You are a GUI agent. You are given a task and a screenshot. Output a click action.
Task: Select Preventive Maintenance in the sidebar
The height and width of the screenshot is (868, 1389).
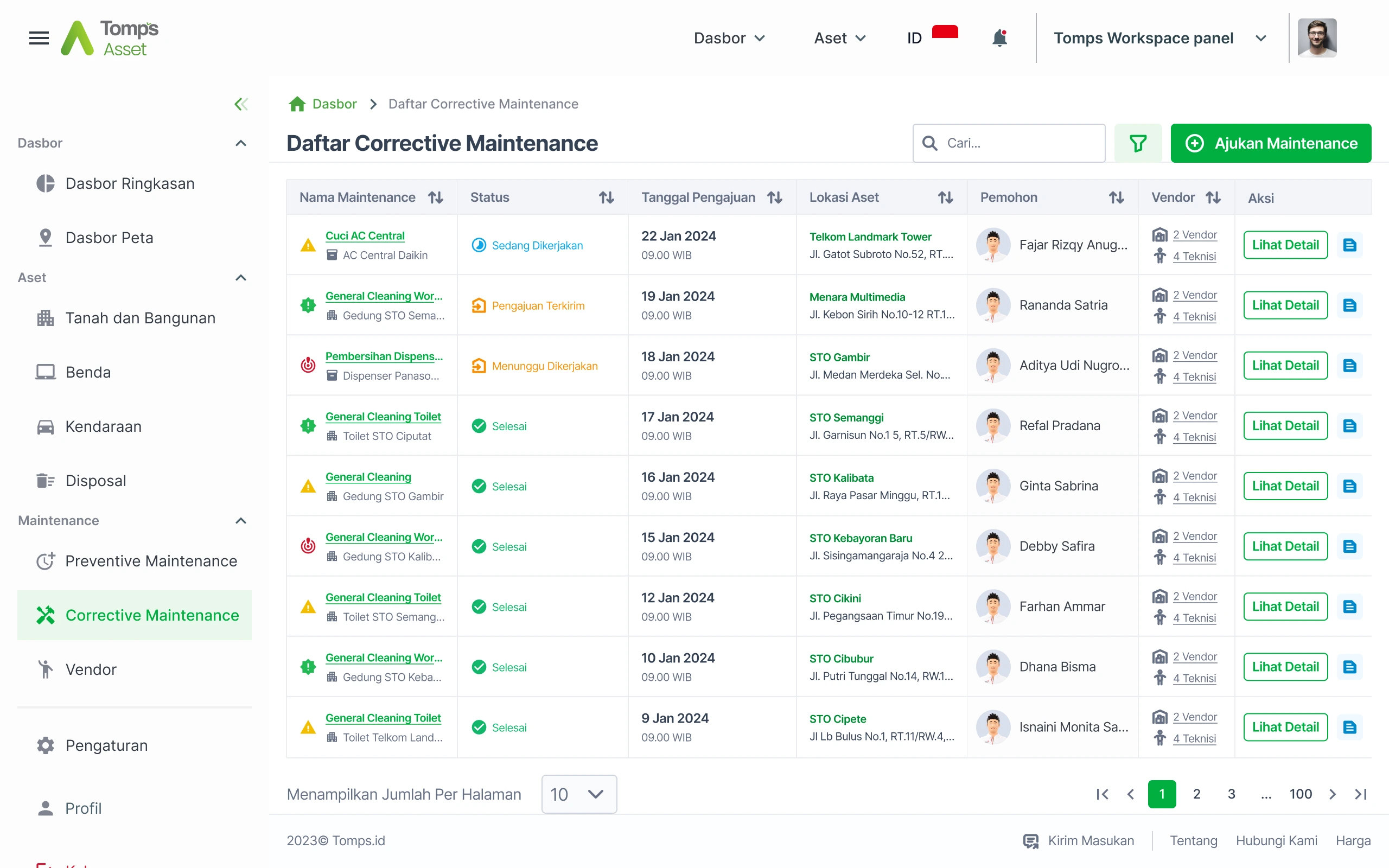(151, 561)
